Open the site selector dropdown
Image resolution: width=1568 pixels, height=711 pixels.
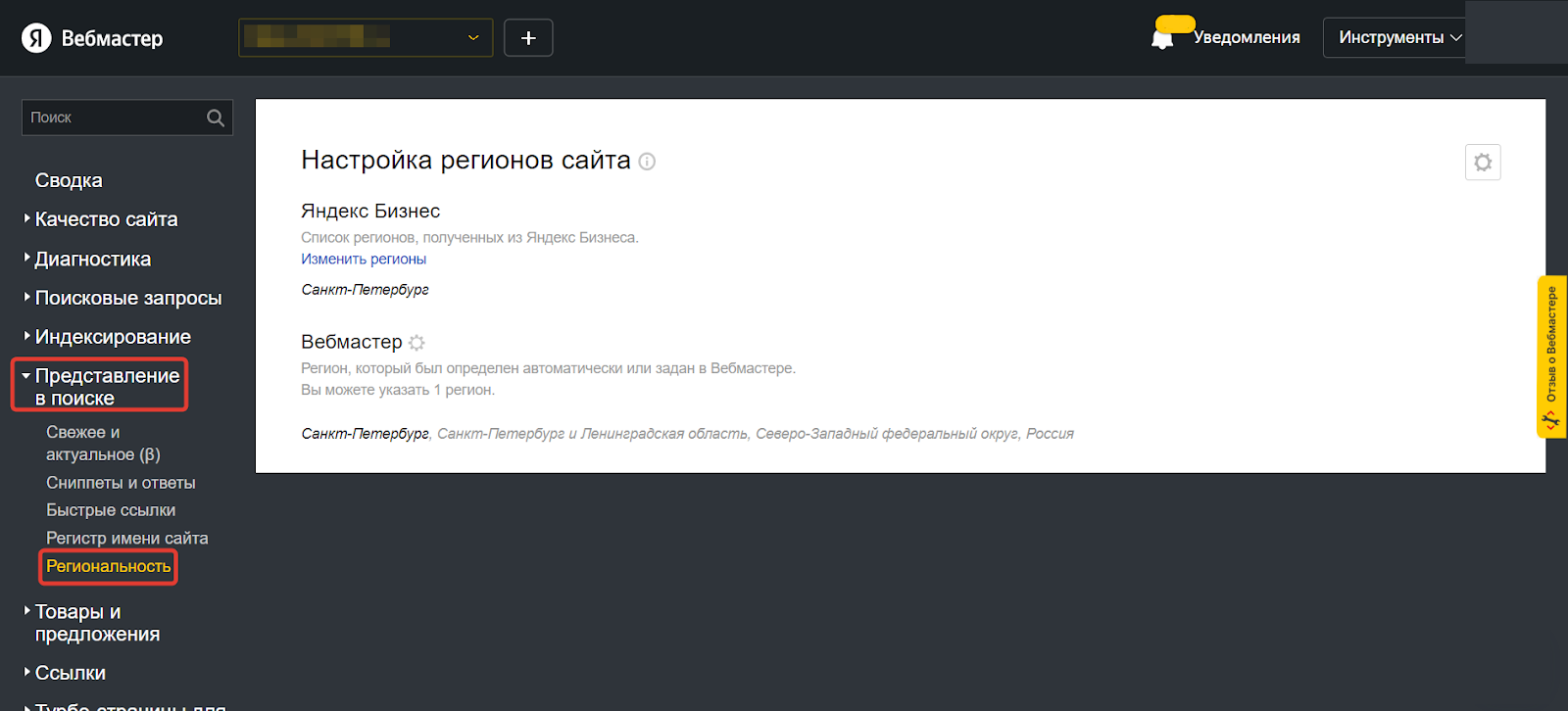tap(366, 37)
